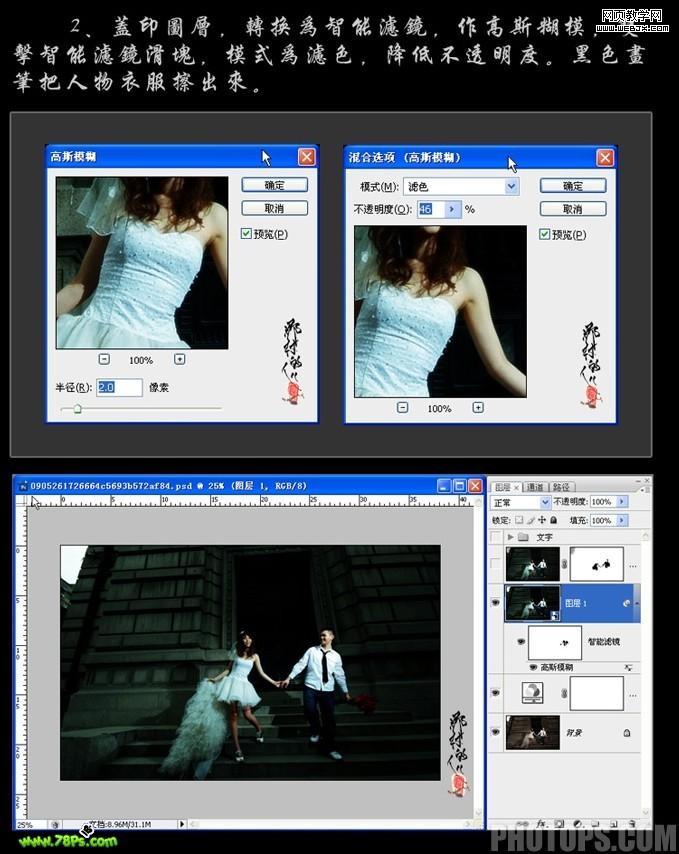Select the adjustment layer's white mask thumbnail

tap(596, 693)
